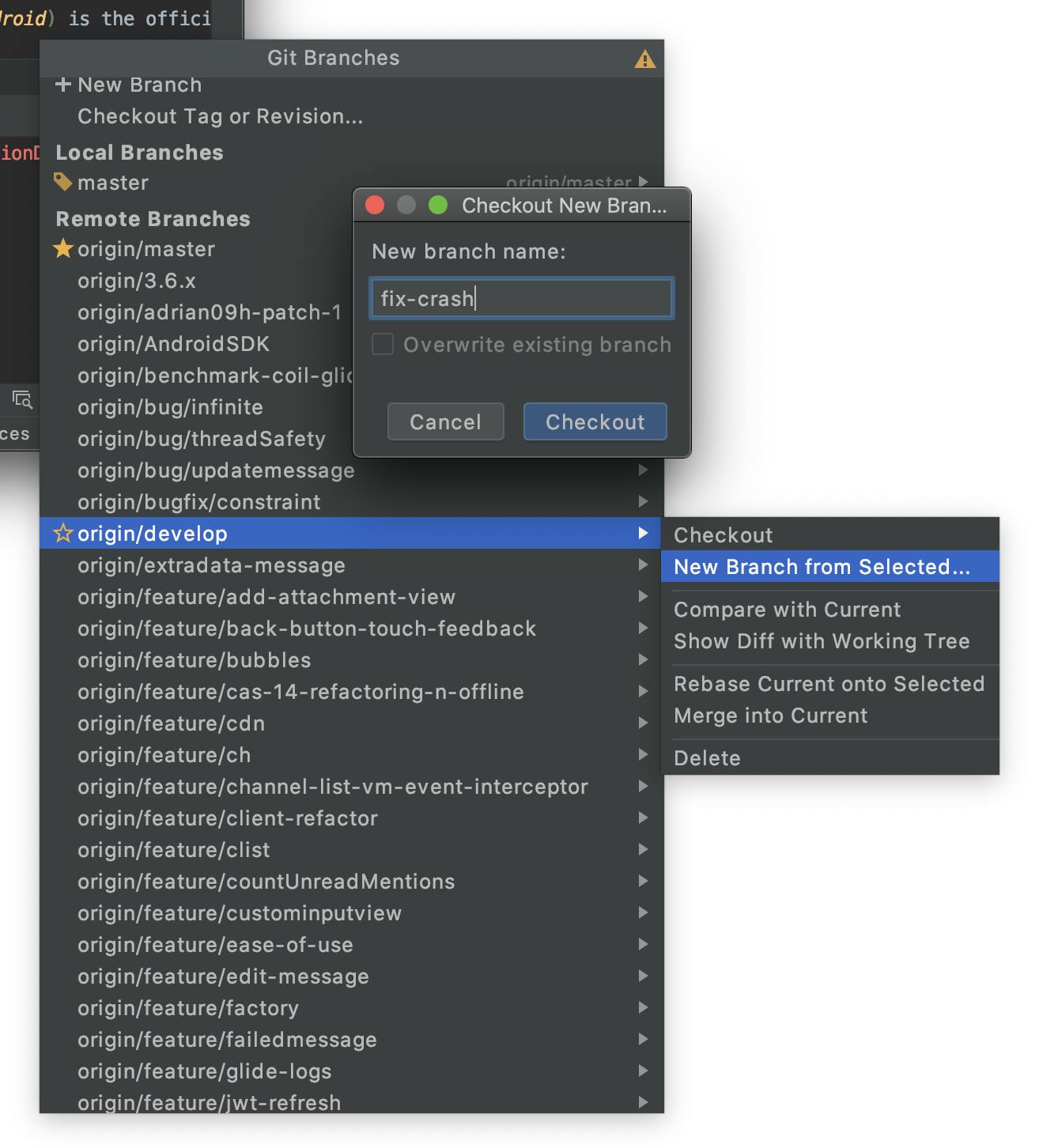Select the origin/feature/jwt-refresh branch
This screenshot has height=1148, width=1039.
tap(209, 1101)
